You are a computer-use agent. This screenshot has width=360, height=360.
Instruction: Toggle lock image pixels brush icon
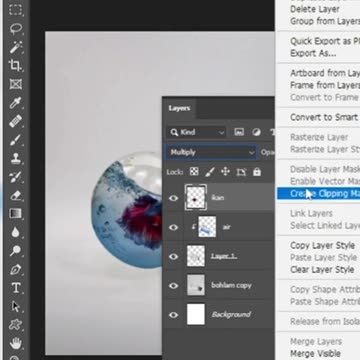(x=210, y=172)
